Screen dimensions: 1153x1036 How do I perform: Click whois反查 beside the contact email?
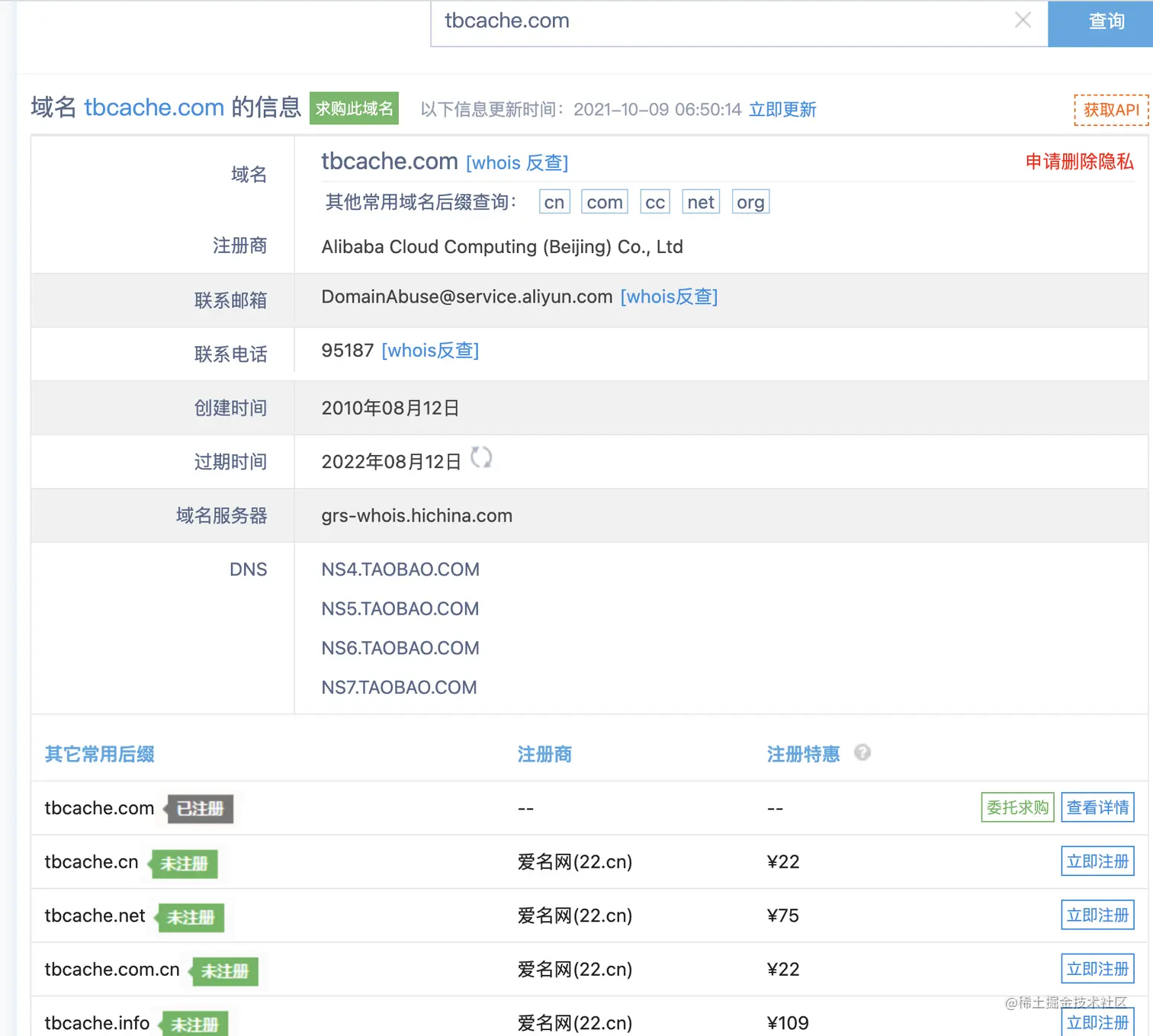click(x=669, y=297)
